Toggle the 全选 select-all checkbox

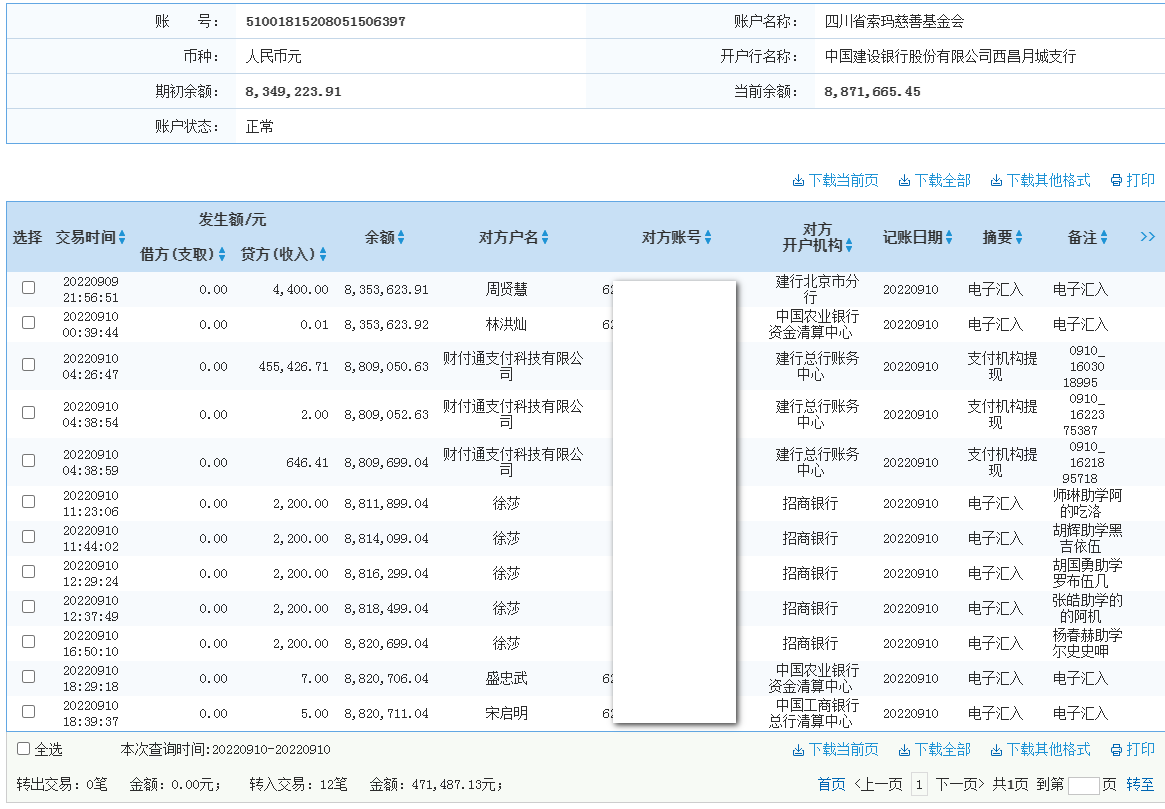[24, 749]
